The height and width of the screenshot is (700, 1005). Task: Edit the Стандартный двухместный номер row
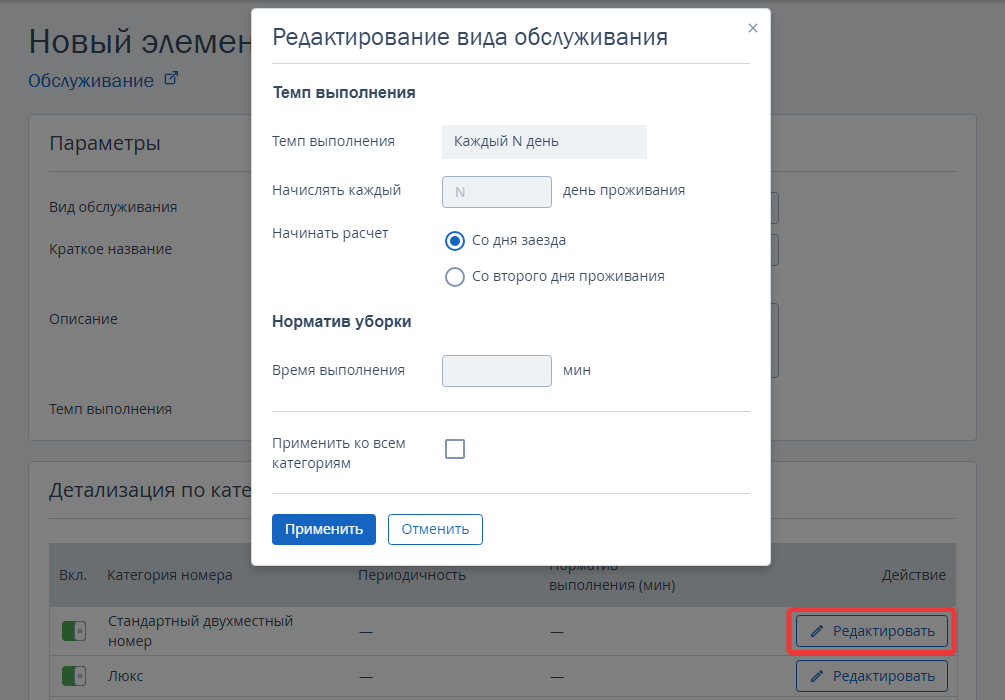tap(872, 631)
